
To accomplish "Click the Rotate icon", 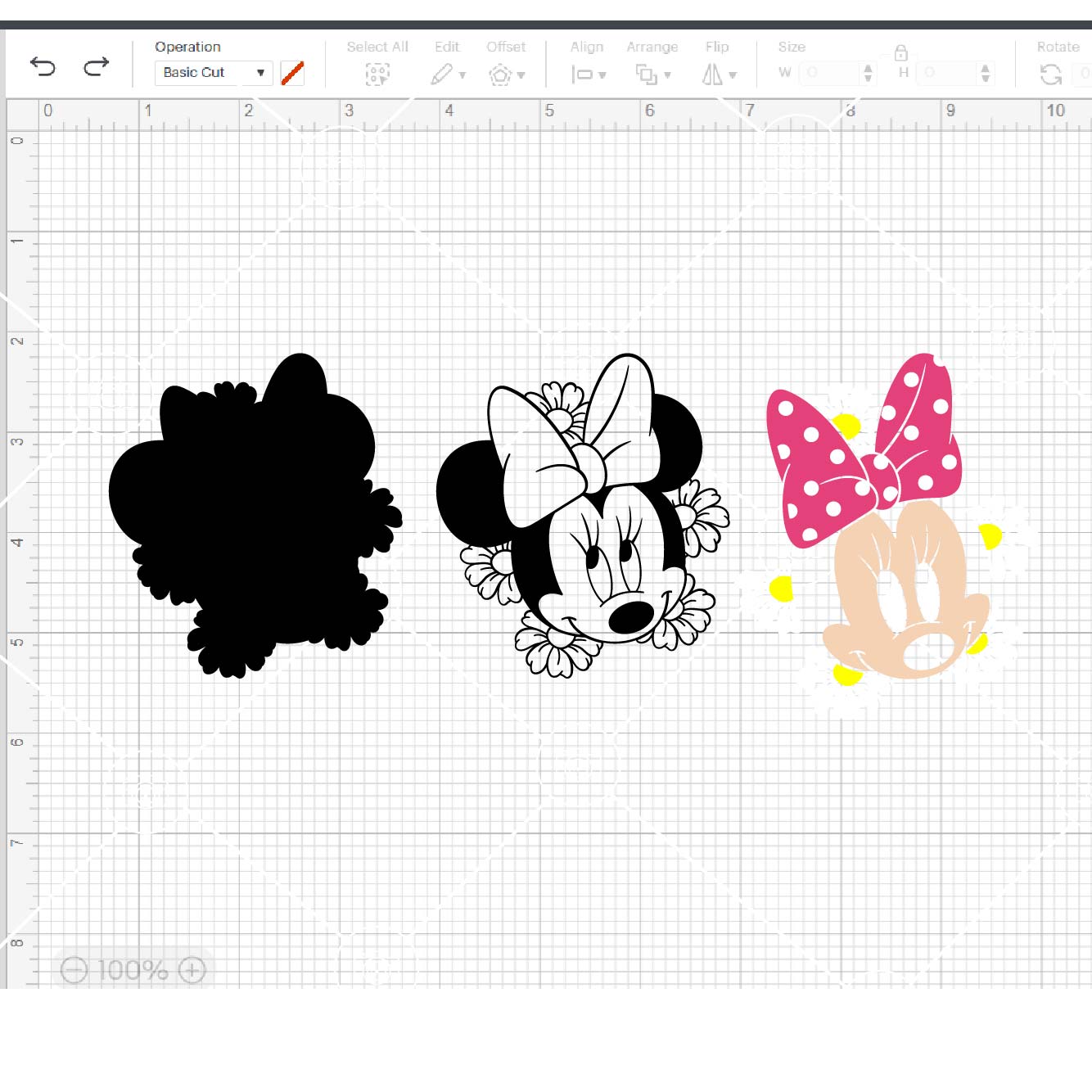I will (1051, 74).
